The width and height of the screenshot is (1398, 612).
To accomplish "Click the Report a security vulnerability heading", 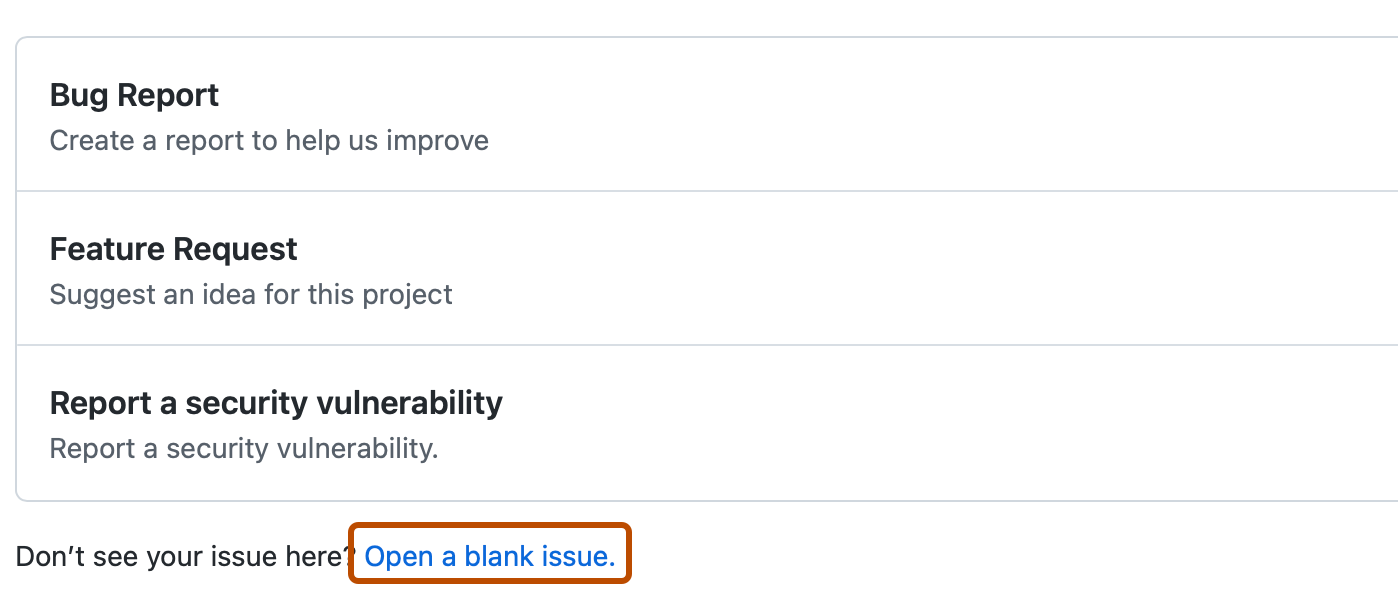I will 276,402.
